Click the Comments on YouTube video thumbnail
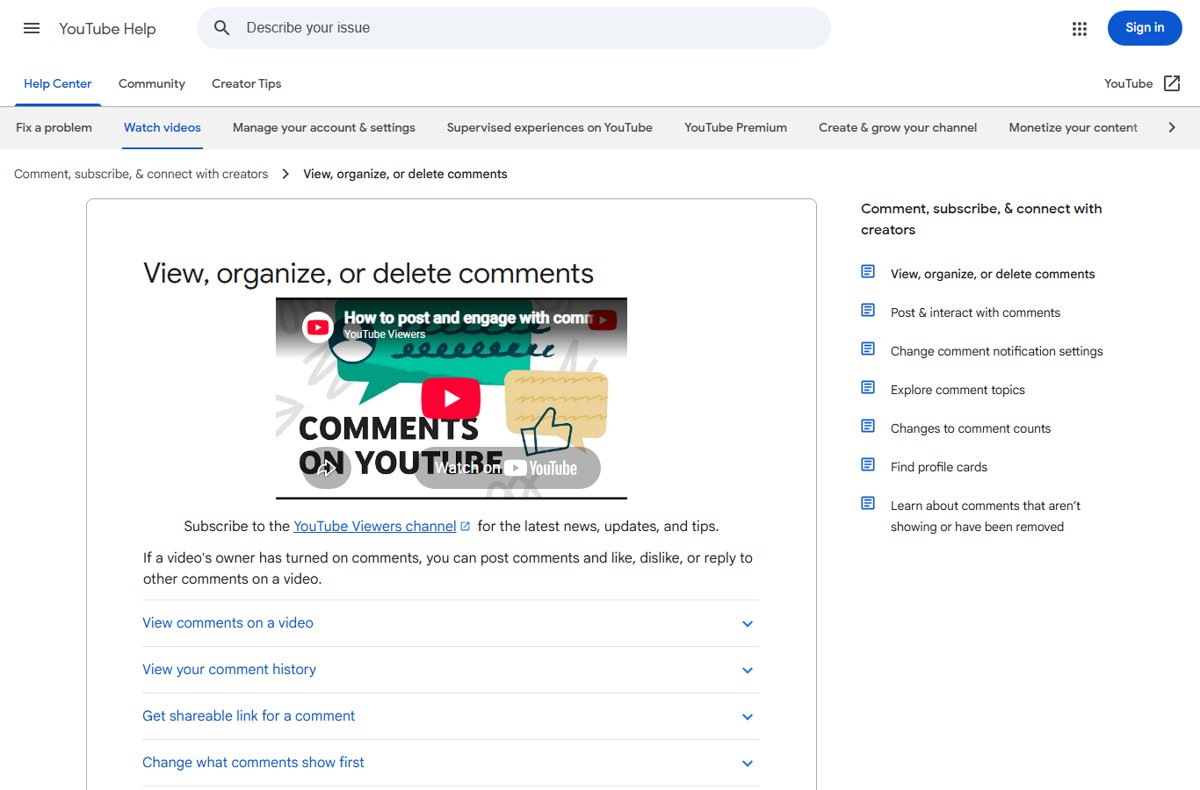The height and width of the screenshot is (790, 1200). point(451,398)
